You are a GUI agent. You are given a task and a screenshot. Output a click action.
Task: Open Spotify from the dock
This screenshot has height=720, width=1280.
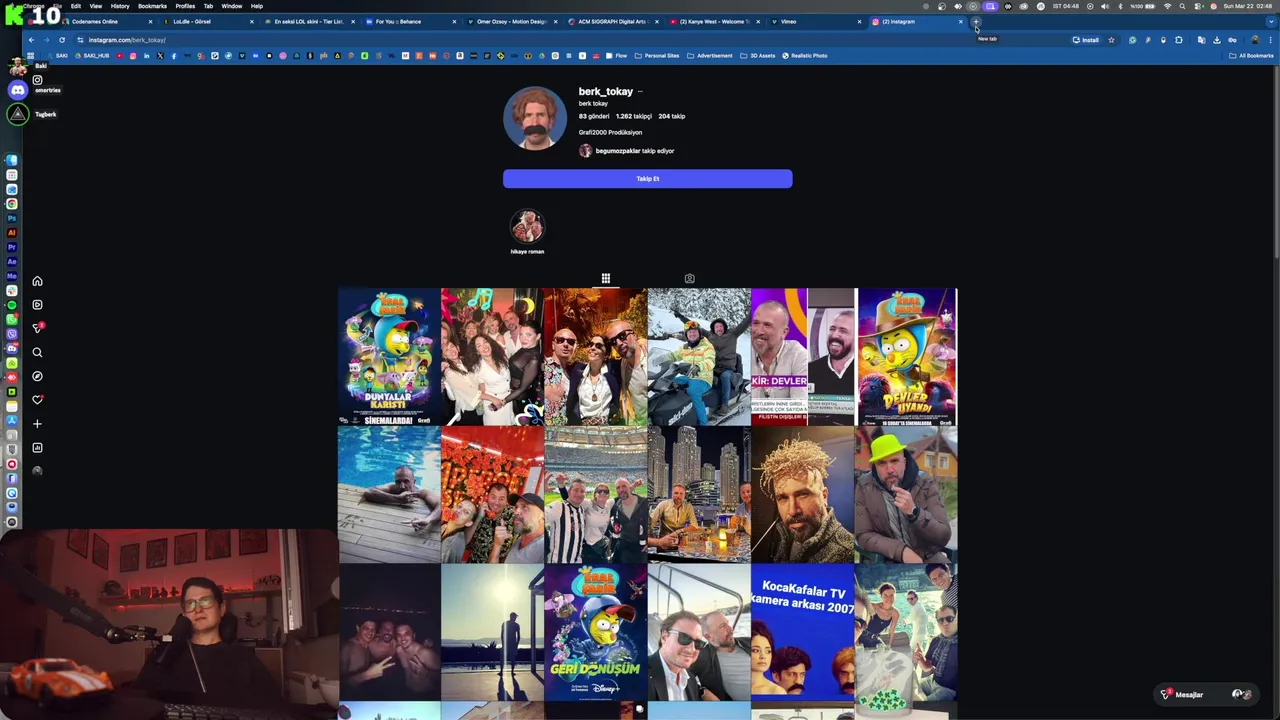point(12,305)
